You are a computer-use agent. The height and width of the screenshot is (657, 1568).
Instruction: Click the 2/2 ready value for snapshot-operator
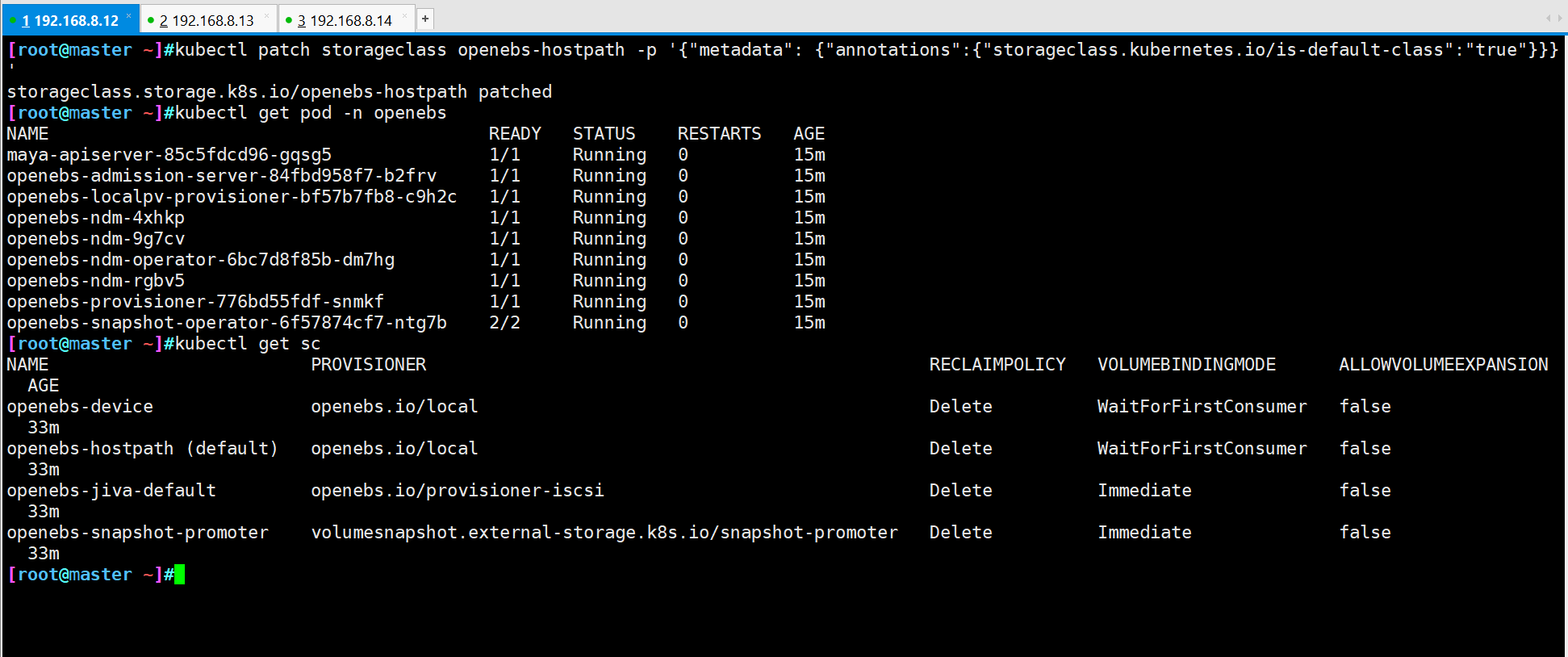pos(505,323)
